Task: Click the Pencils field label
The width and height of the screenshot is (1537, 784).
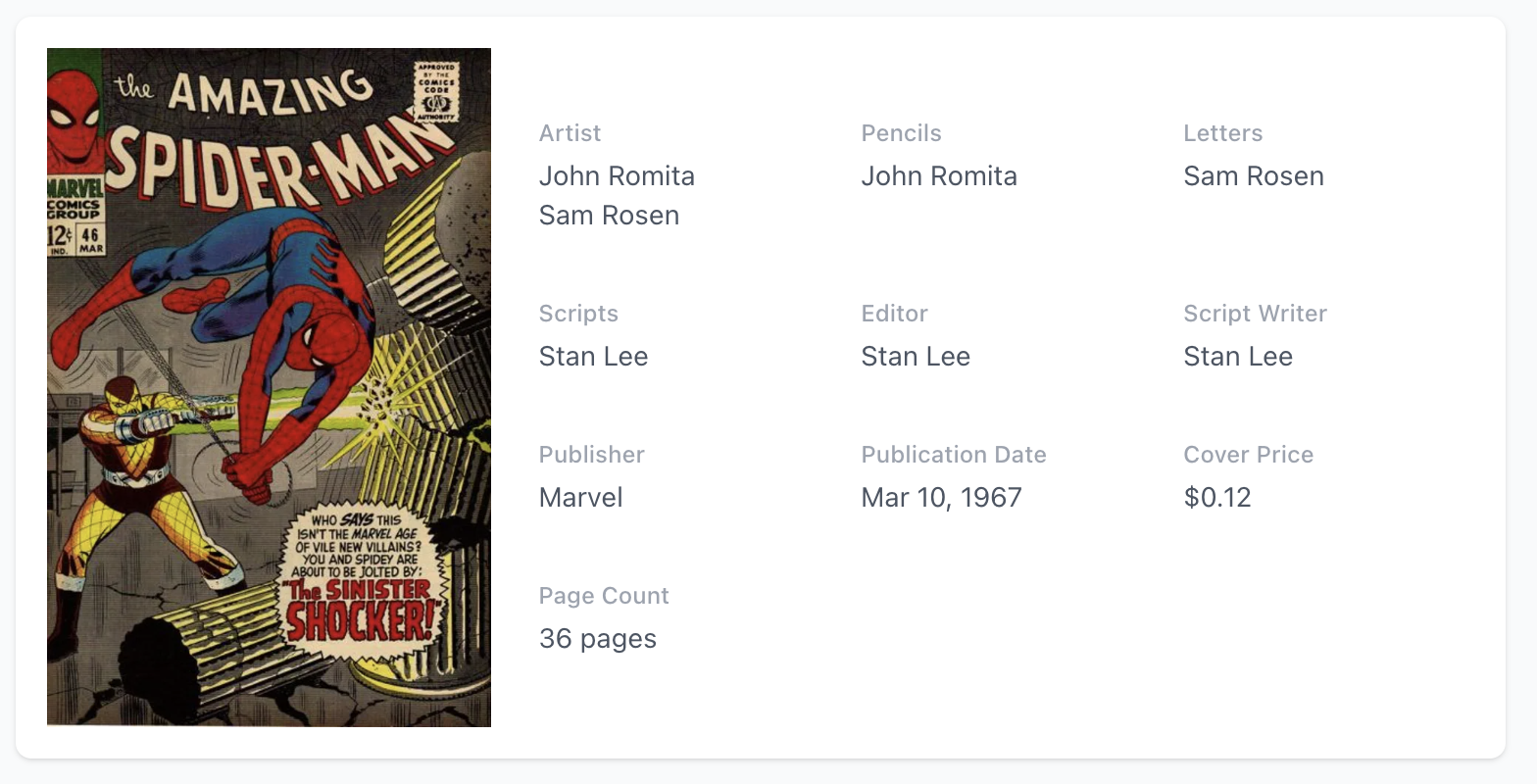Action: [x=901, y=133]
